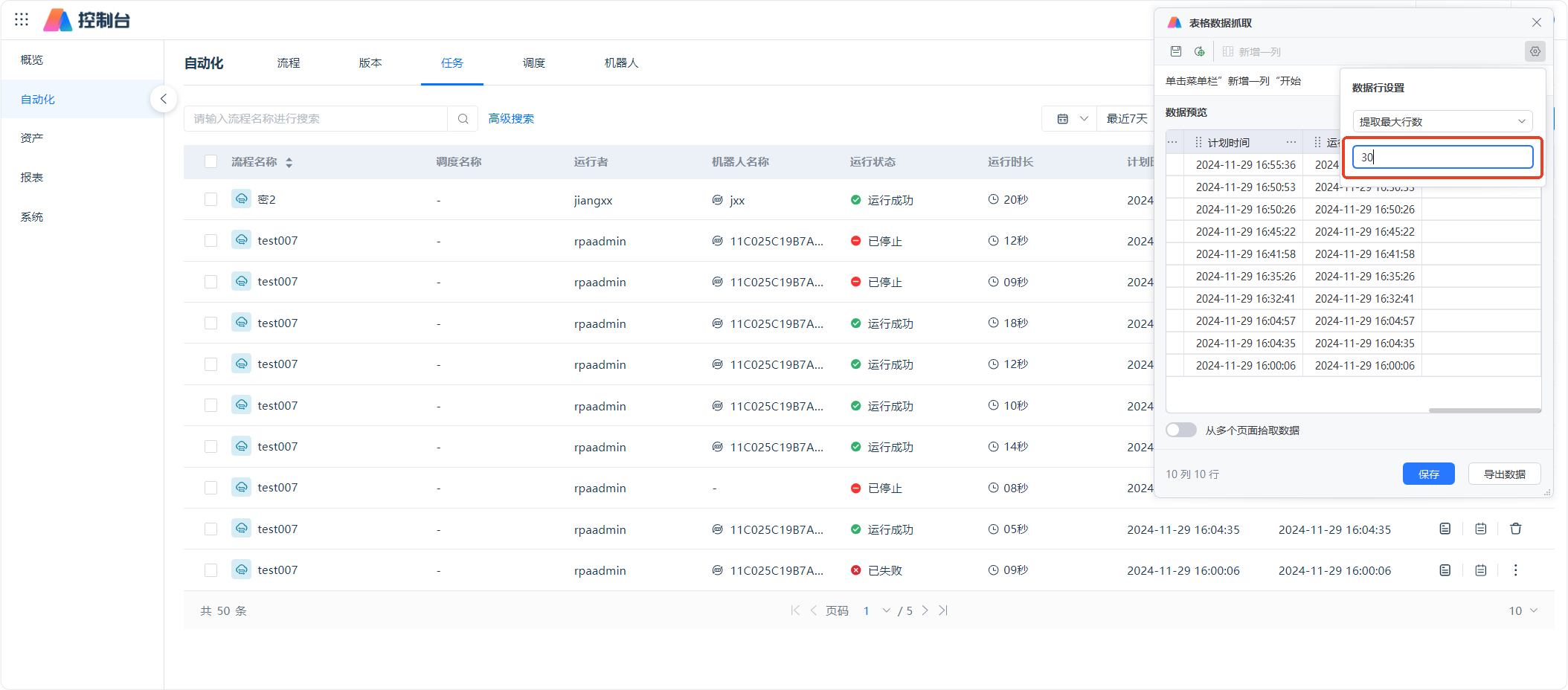Open the page number dropdown
The height and width of the screenshot is (690, 1568).
[877, 610]
